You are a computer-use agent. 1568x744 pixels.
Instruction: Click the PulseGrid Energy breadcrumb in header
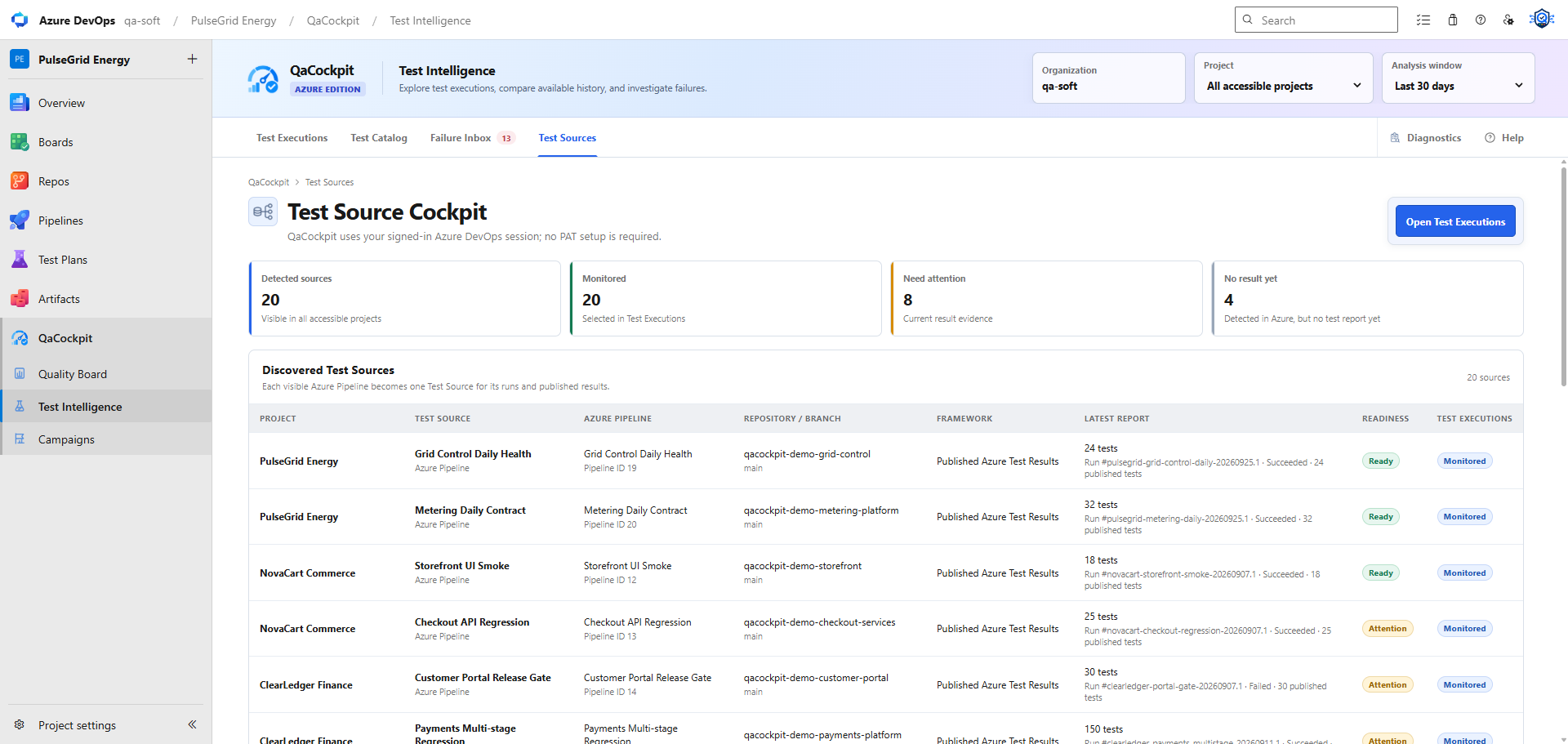[234, 20]
